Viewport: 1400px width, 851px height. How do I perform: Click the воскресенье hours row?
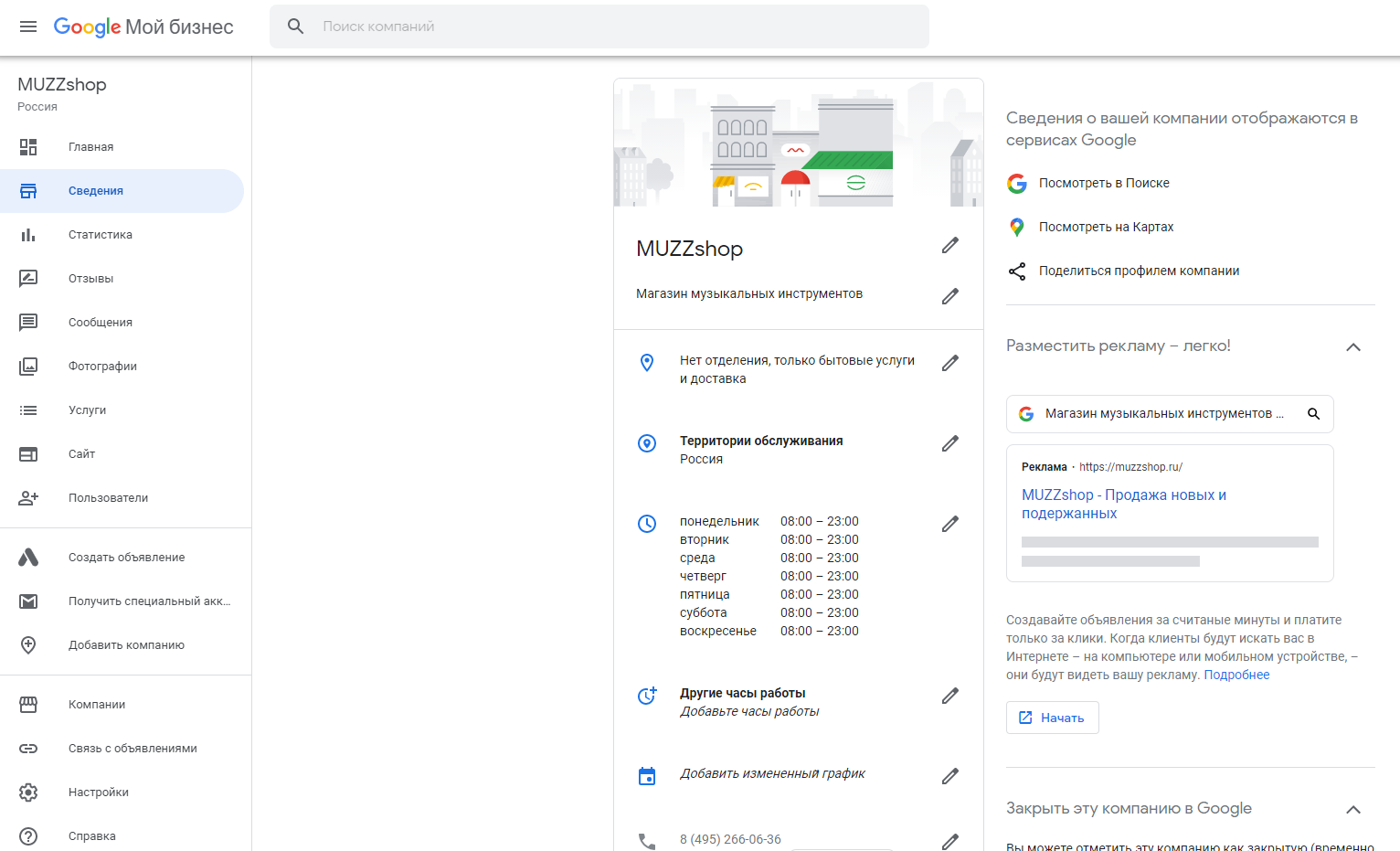click(769, 632)
